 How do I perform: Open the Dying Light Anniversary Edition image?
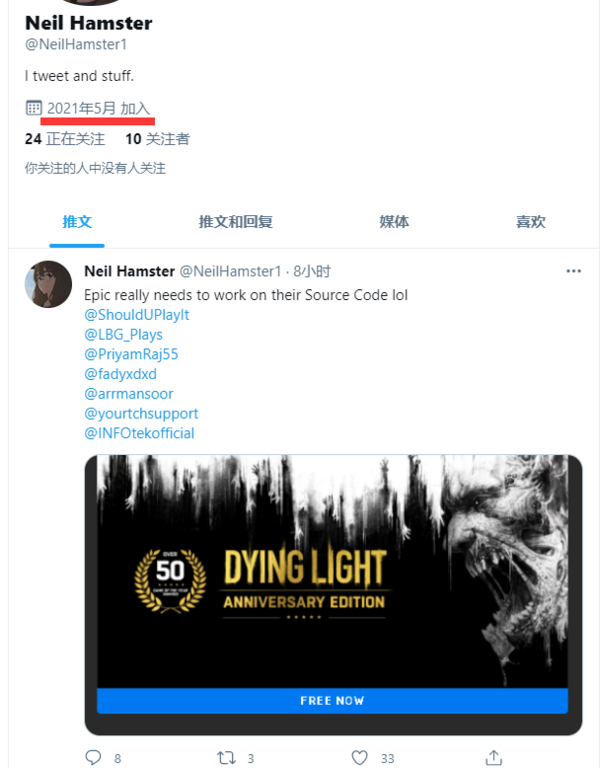click(x=333, y=571)
